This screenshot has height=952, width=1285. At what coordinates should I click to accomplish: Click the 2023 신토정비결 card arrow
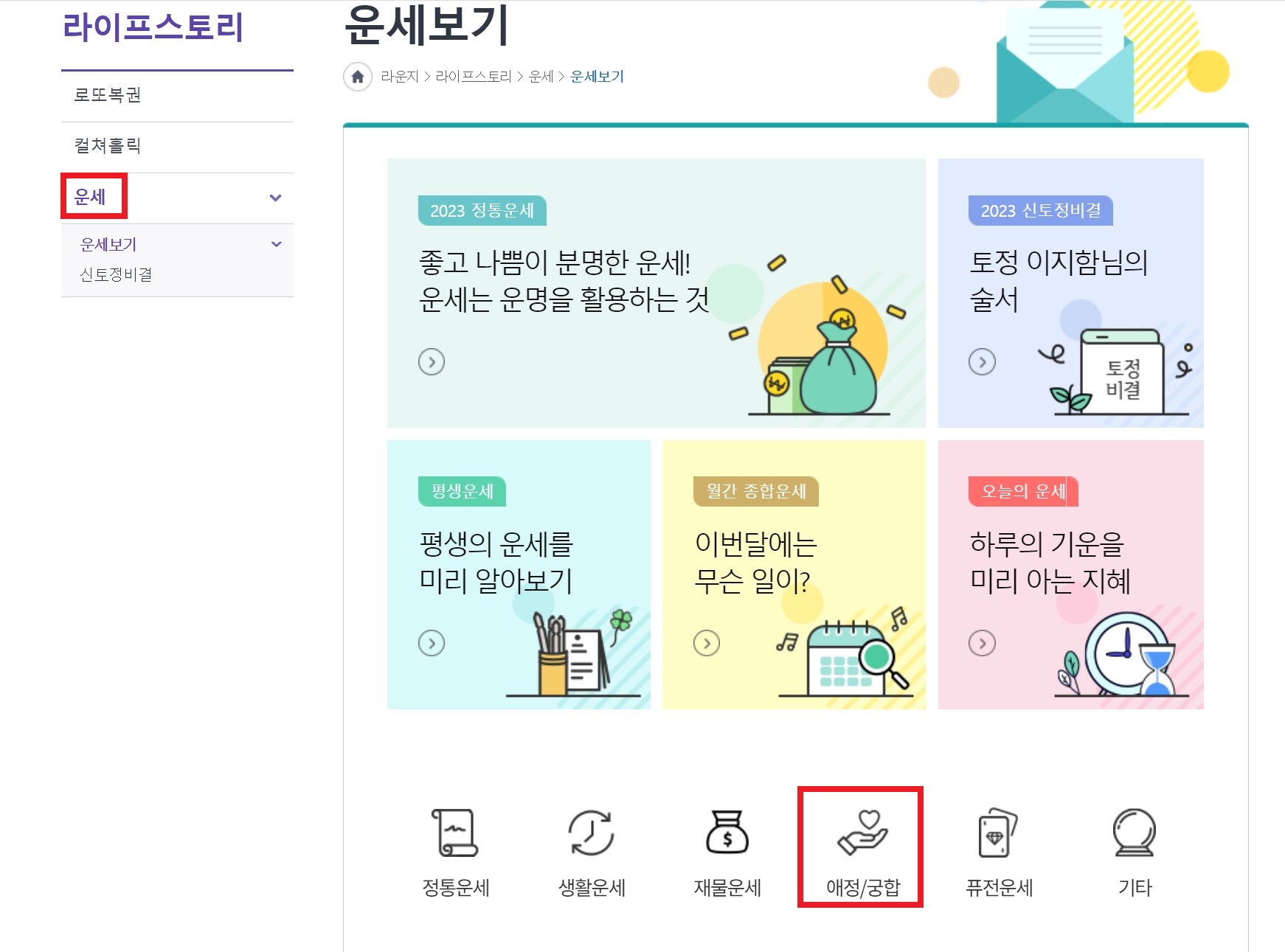point(981,362)
